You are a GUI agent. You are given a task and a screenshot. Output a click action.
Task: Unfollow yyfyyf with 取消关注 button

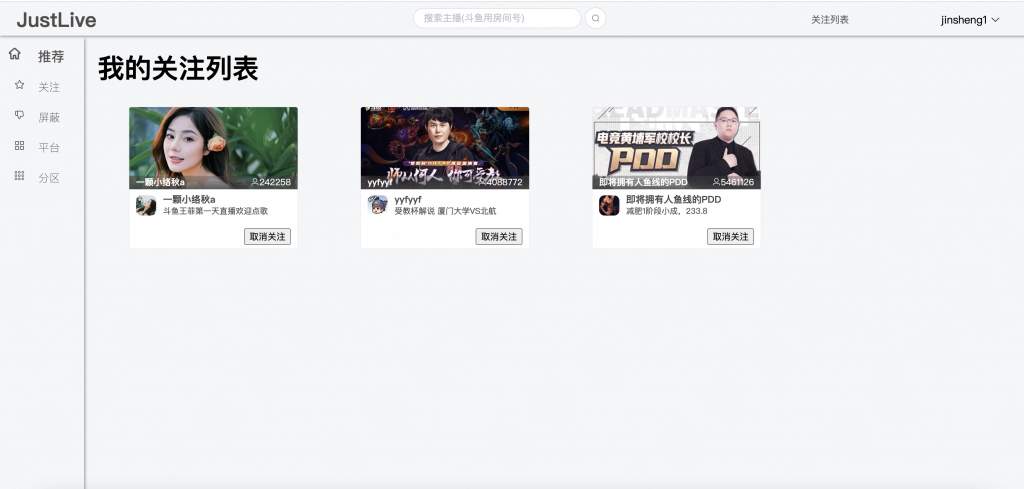click(x=498, y=237)
